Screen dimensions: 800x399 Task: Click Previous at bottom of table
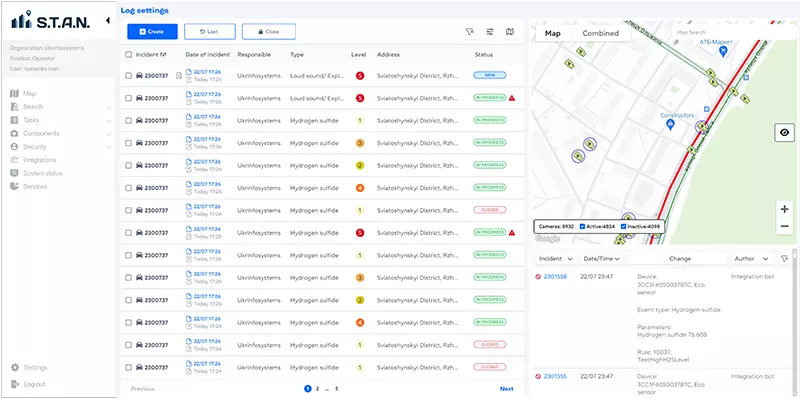[x=143, y=389]
